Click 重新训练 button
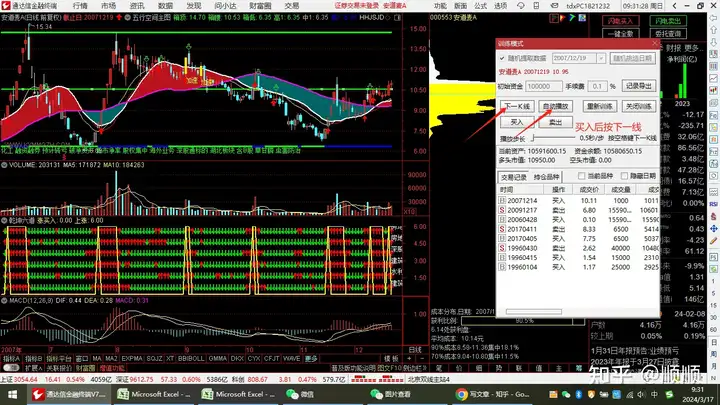 pos(600,107)
